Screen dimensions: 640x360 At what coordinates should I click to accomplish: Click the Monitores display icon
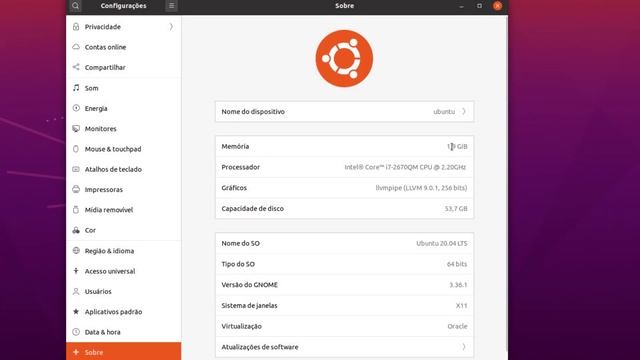(76, 129)
